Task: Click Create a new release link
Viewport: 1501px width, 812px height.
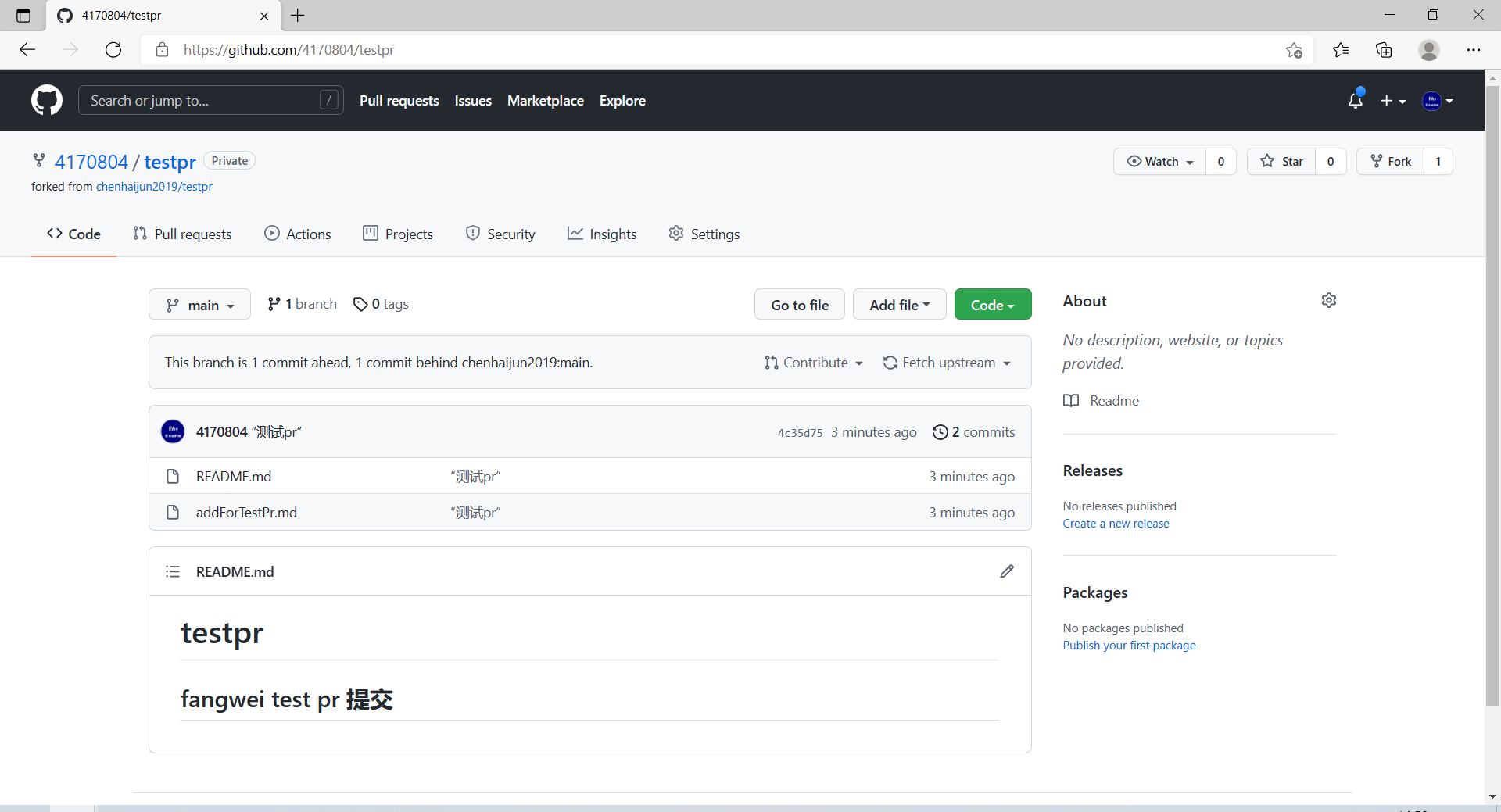Action: (1116, 524)
